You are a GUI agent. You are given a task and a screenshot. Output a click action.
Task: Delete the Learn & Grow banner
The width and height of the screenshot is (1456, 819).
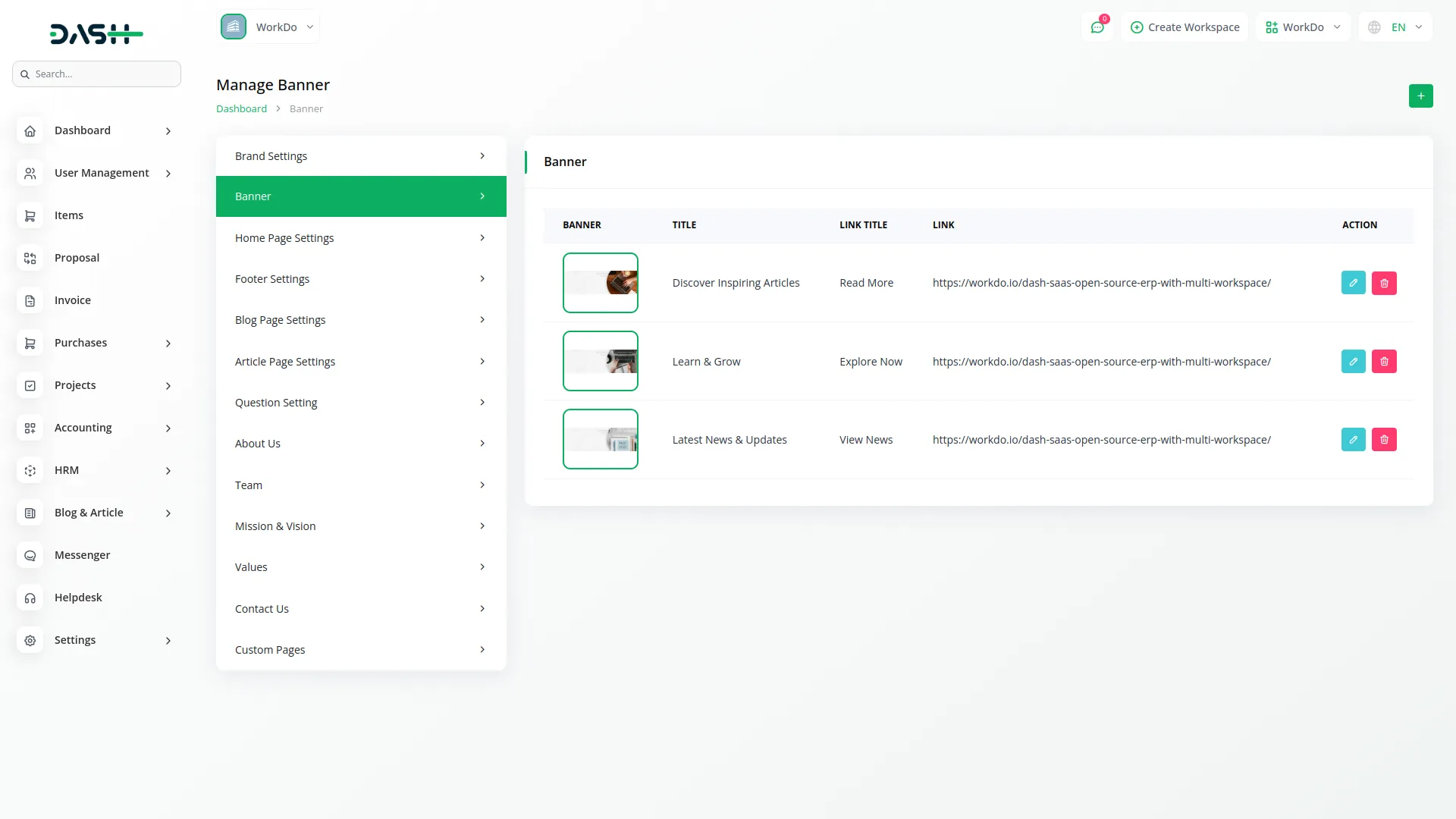(x=1384, y=362)
